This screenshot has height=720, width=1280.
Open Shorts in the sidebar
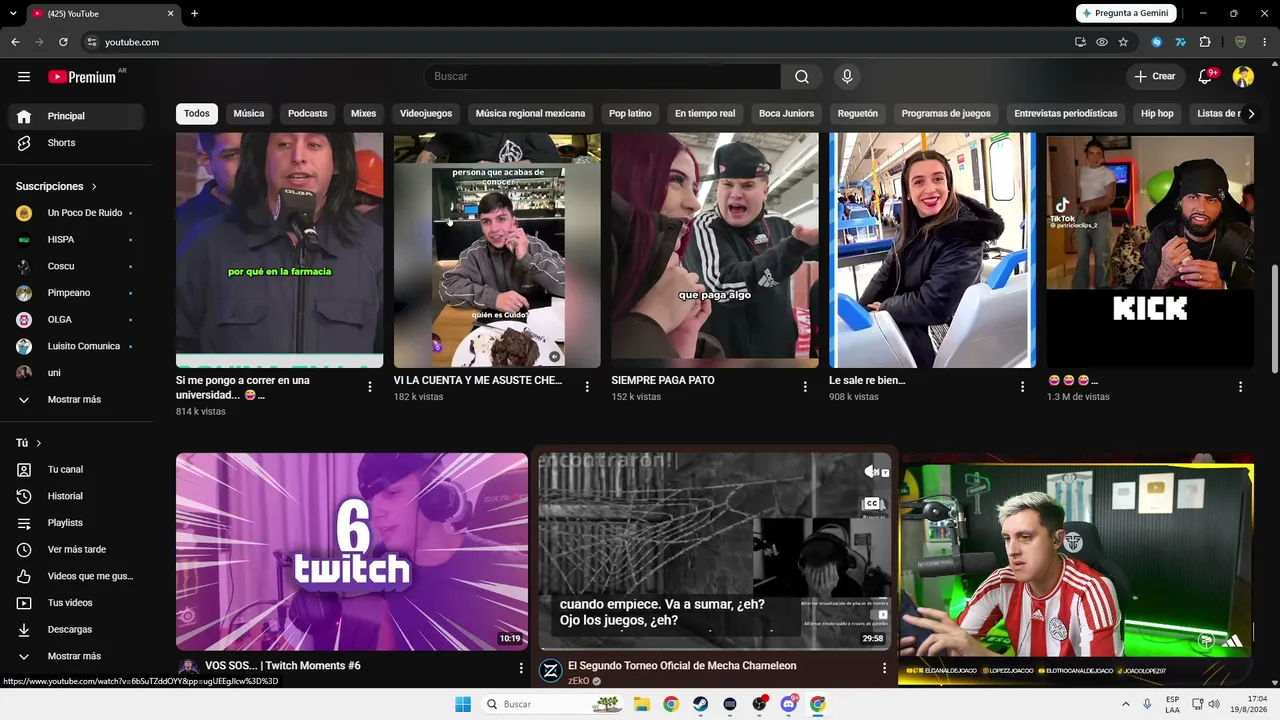click(x=78, y=143)
